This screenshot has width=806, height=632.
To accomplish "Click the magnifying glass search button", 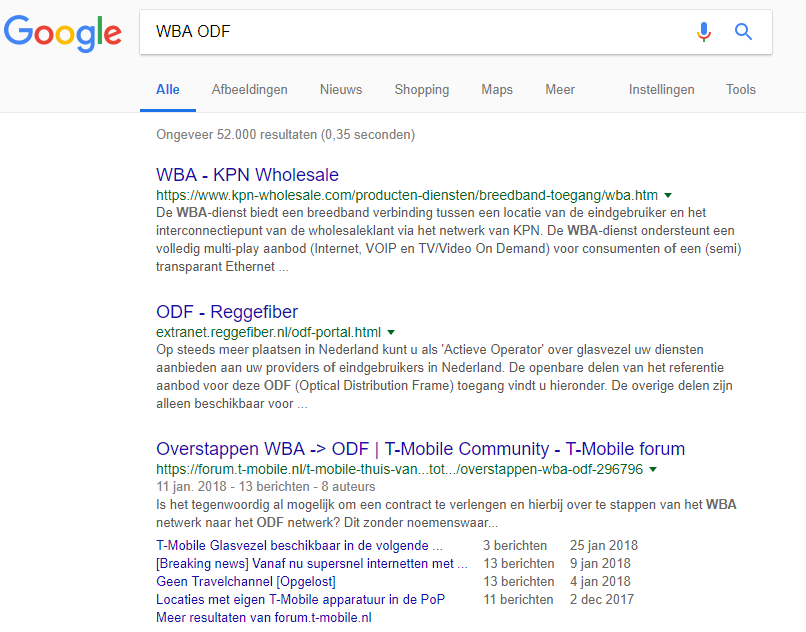I will [x=743, y=32].
